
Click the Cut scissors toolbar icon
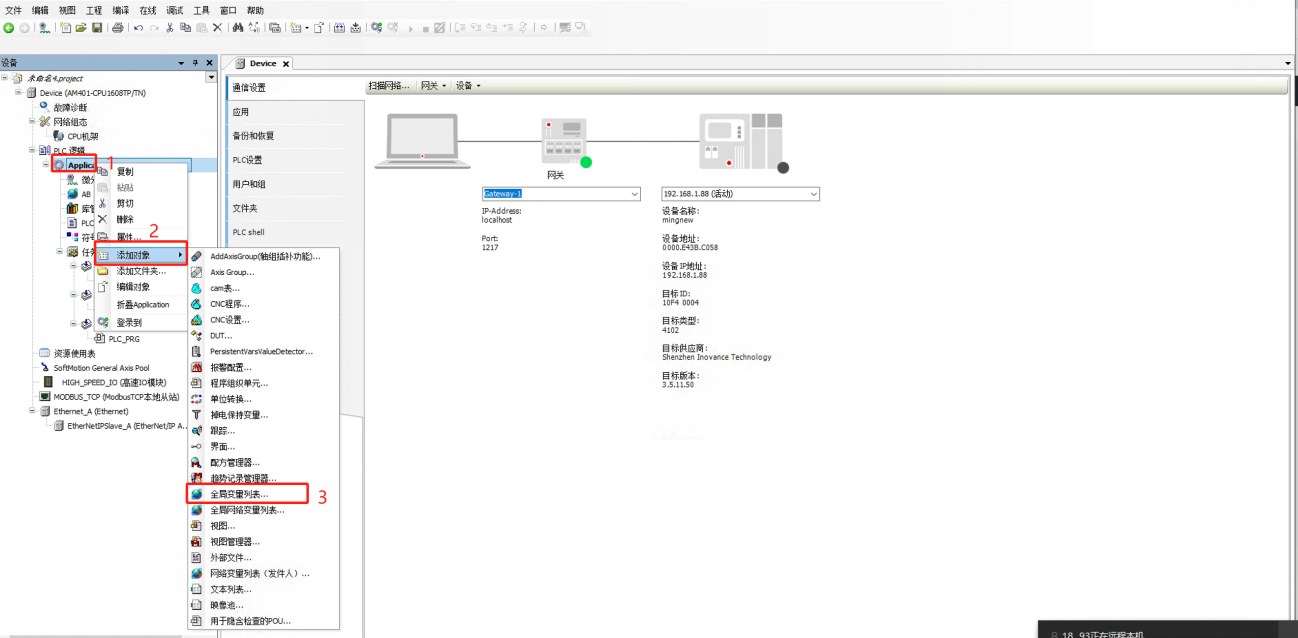tap(170, 28)
